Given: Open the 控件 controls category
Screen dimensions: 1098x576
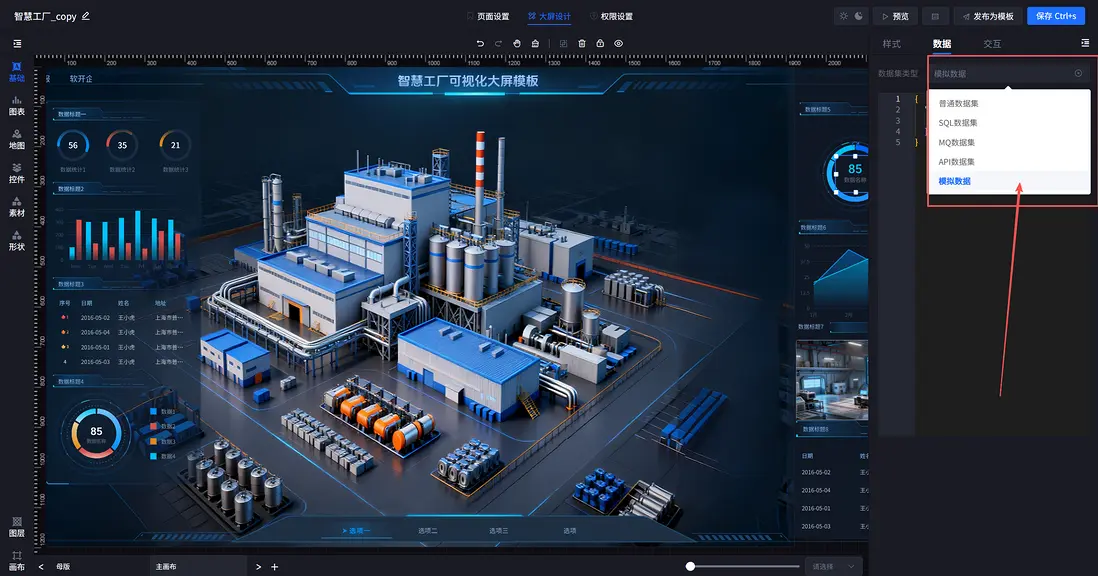Looking at the screenshot, I should (x=17, y=173).
